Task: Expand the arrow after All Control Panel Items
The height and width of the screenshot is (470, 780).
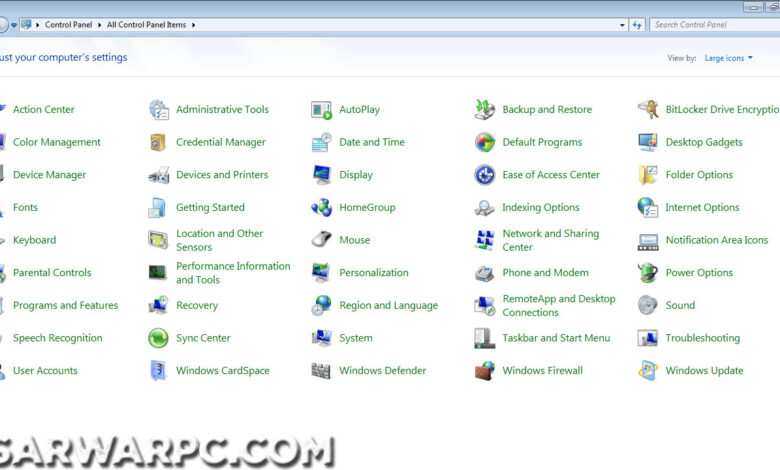Action: click(194, 25)
